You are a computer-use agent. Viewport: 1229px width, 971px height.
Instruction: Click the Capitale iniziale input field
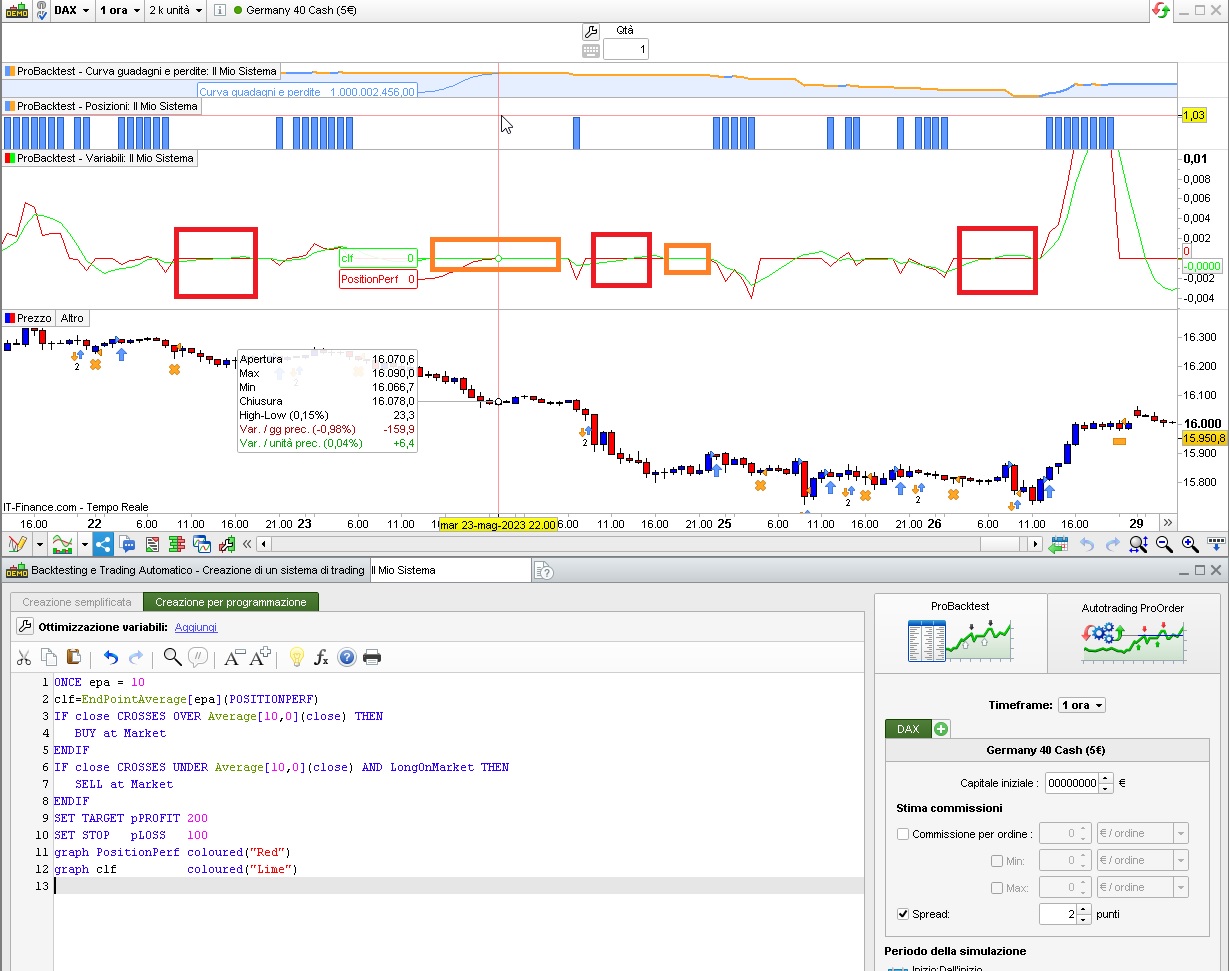(1071, 783)
